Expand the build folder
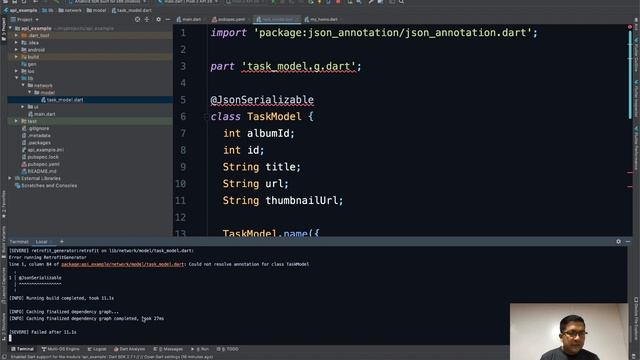 click(16, 57)
